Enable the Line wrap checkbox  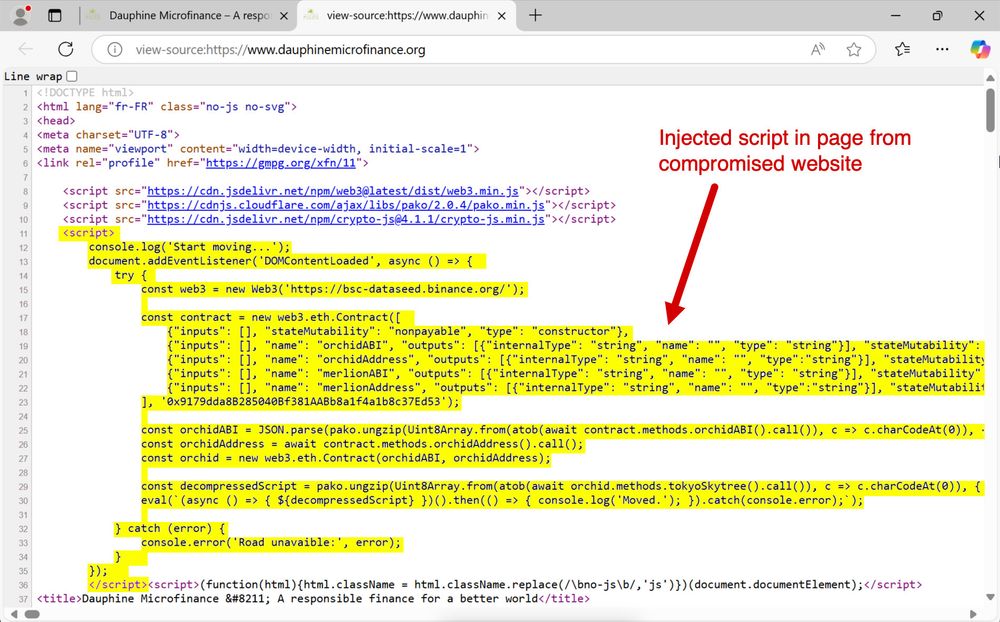coord(72,77)
